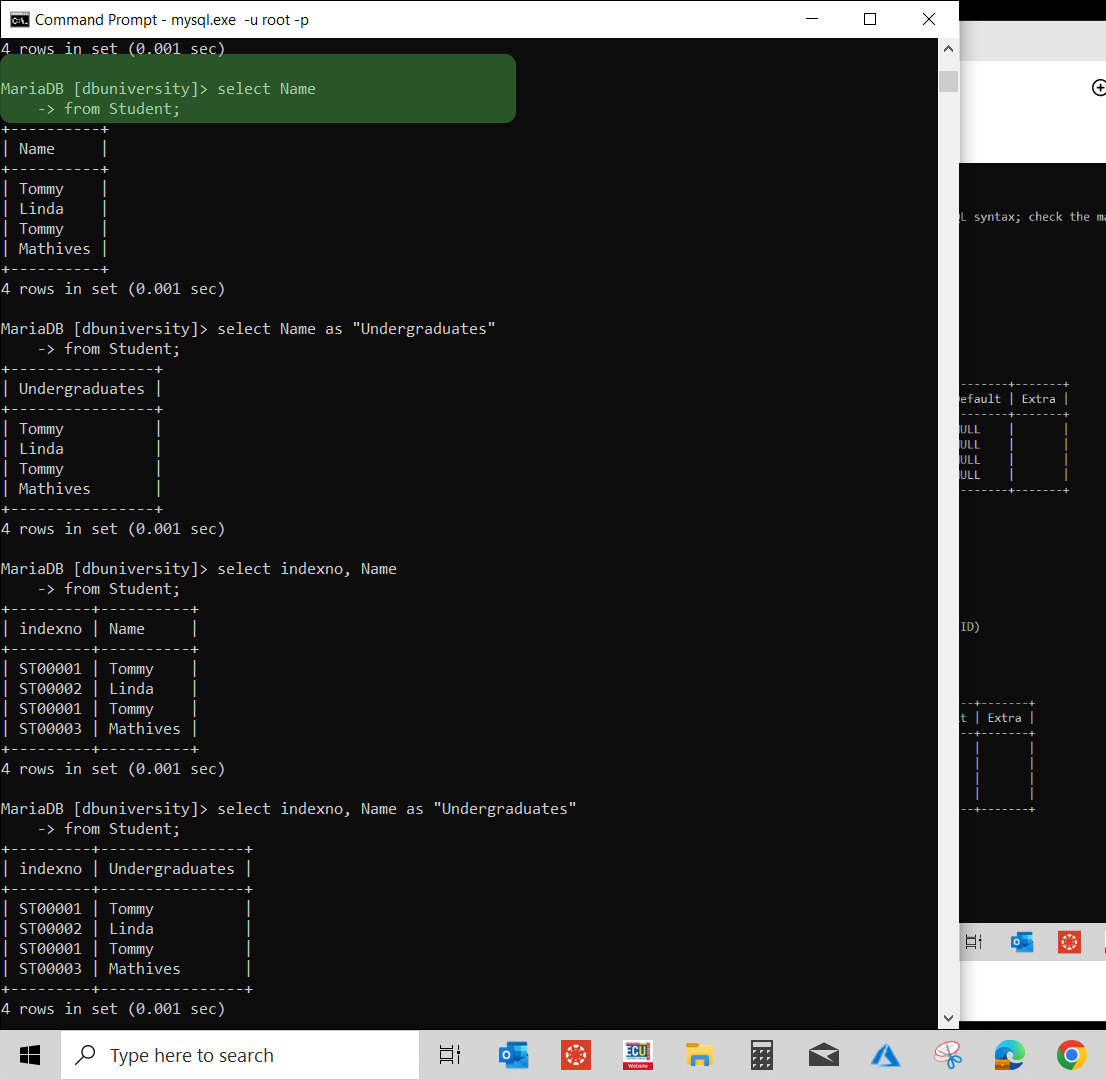Launch Microsoft Azure from the taskbar

tap(885, 1054)
